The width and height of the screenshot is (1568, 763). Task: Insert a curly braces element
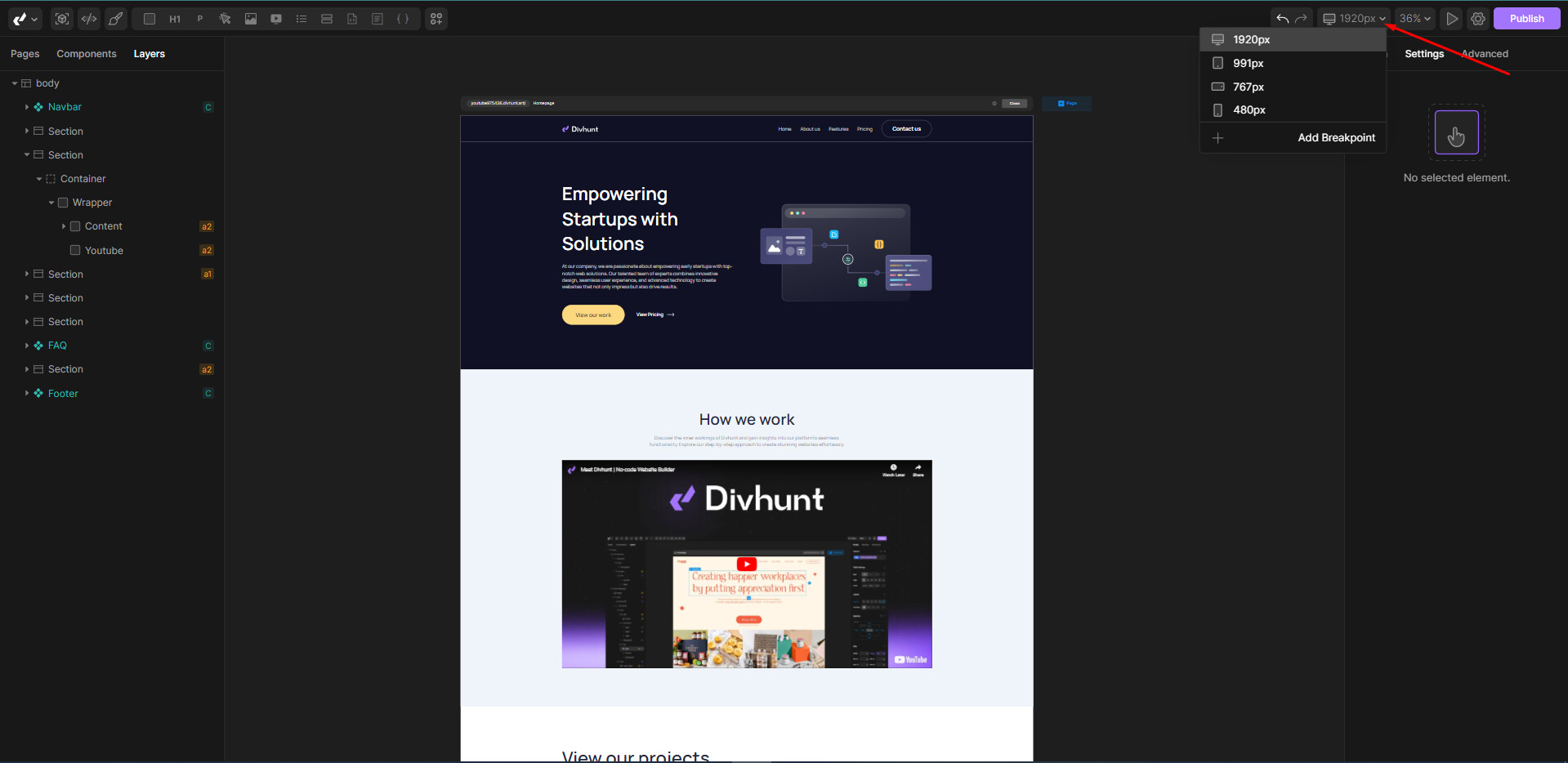(403, 19)
